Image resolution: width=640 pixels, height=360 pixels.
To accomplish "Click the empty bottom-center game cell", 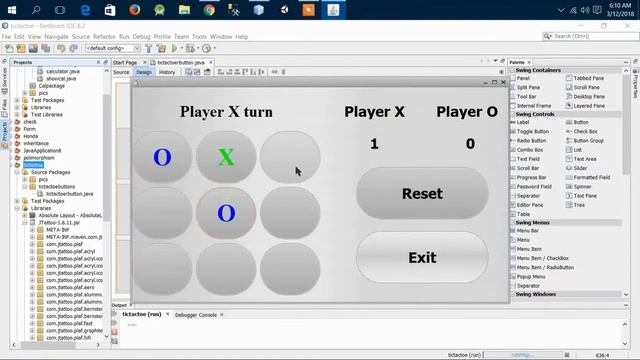I will pos(226,269).
